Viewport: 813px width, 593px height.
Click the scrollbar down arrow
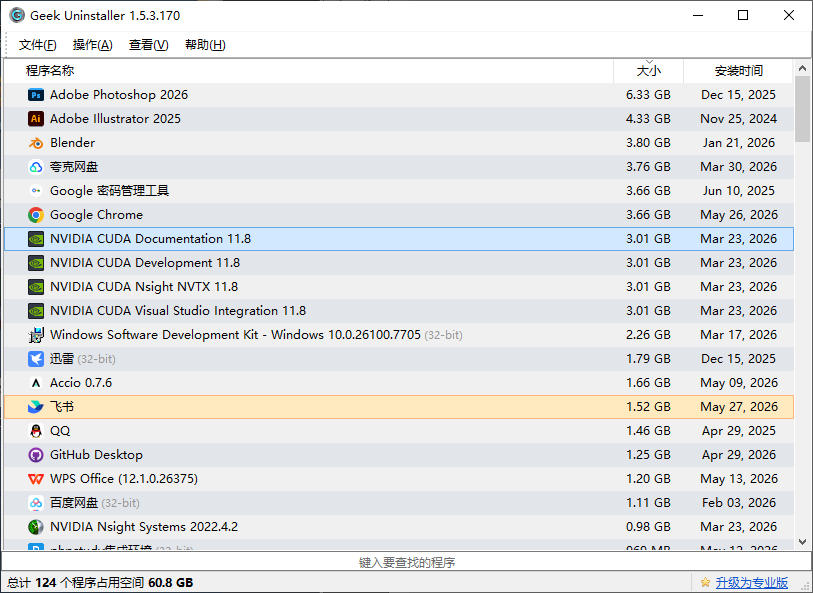coord(802,542)
